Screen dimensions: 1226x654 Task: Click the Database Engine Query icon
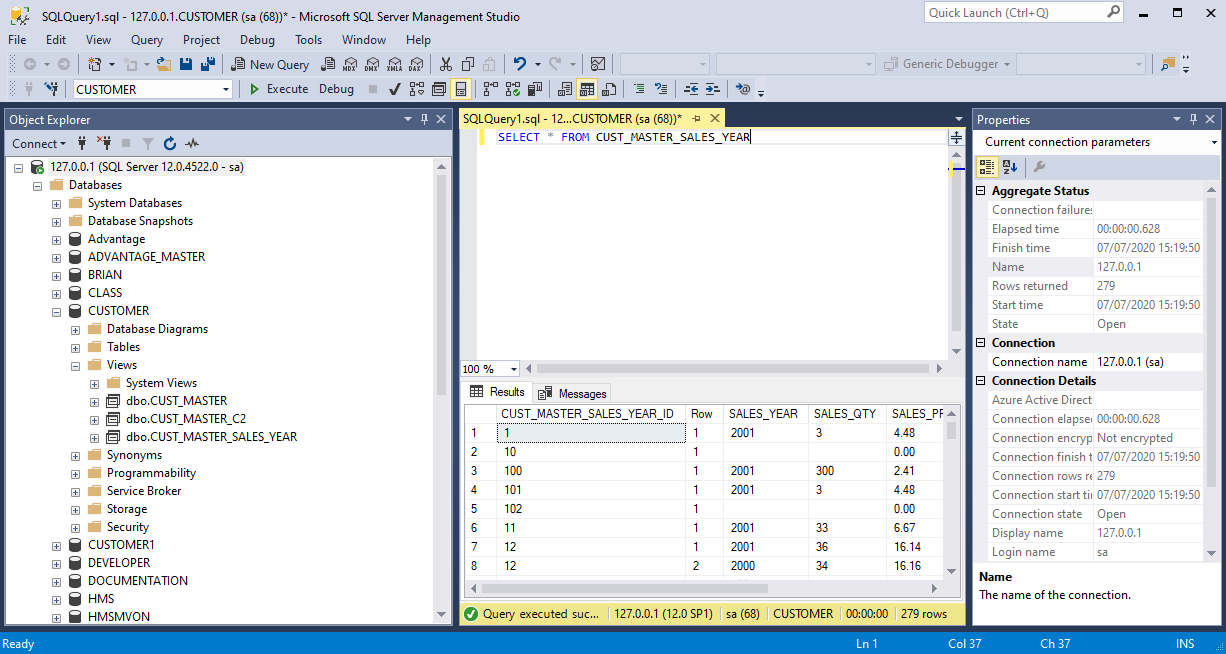[328, 64]
